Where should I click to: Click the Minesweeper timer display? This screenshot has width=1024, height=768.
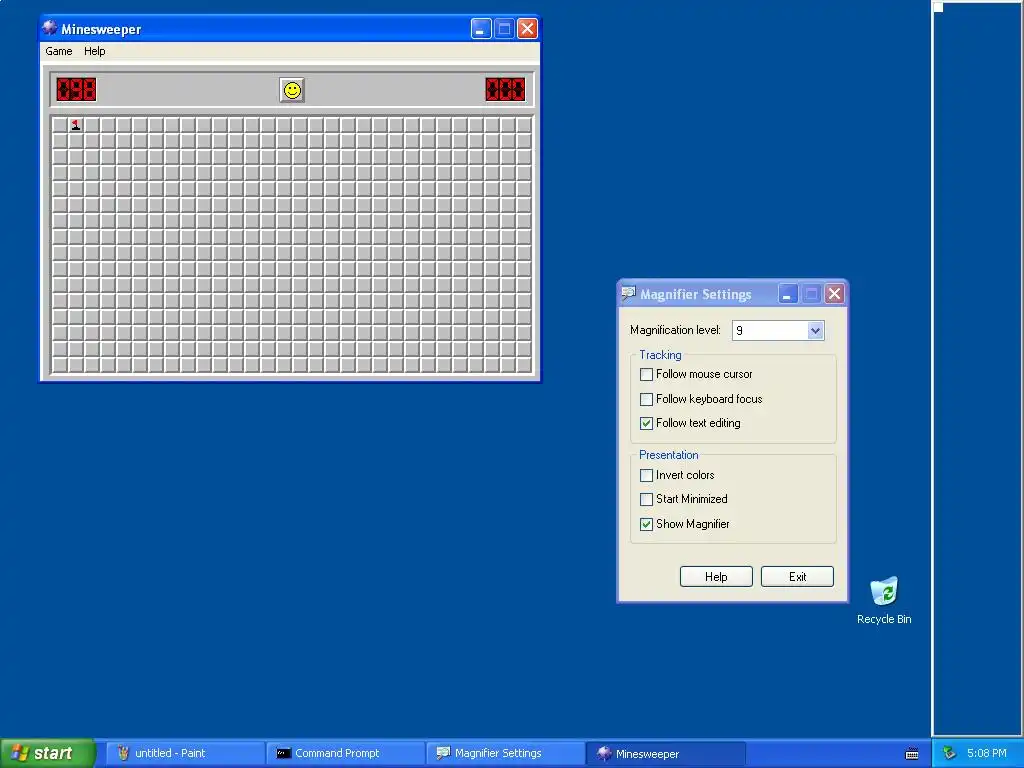(505, 89)
